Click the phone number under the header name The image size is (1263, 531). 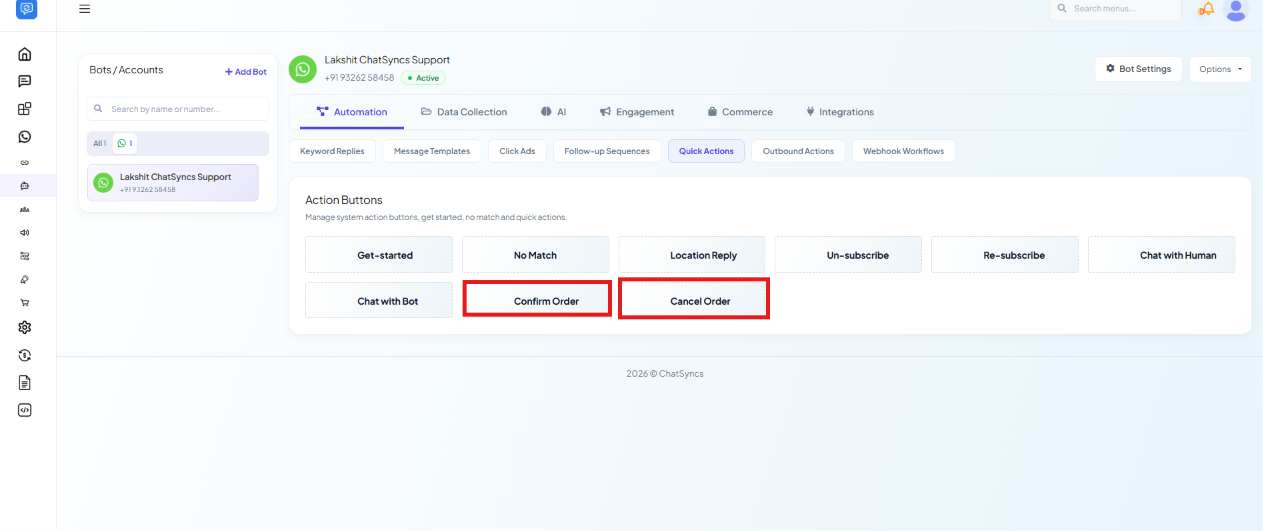[x=359, y=78]
